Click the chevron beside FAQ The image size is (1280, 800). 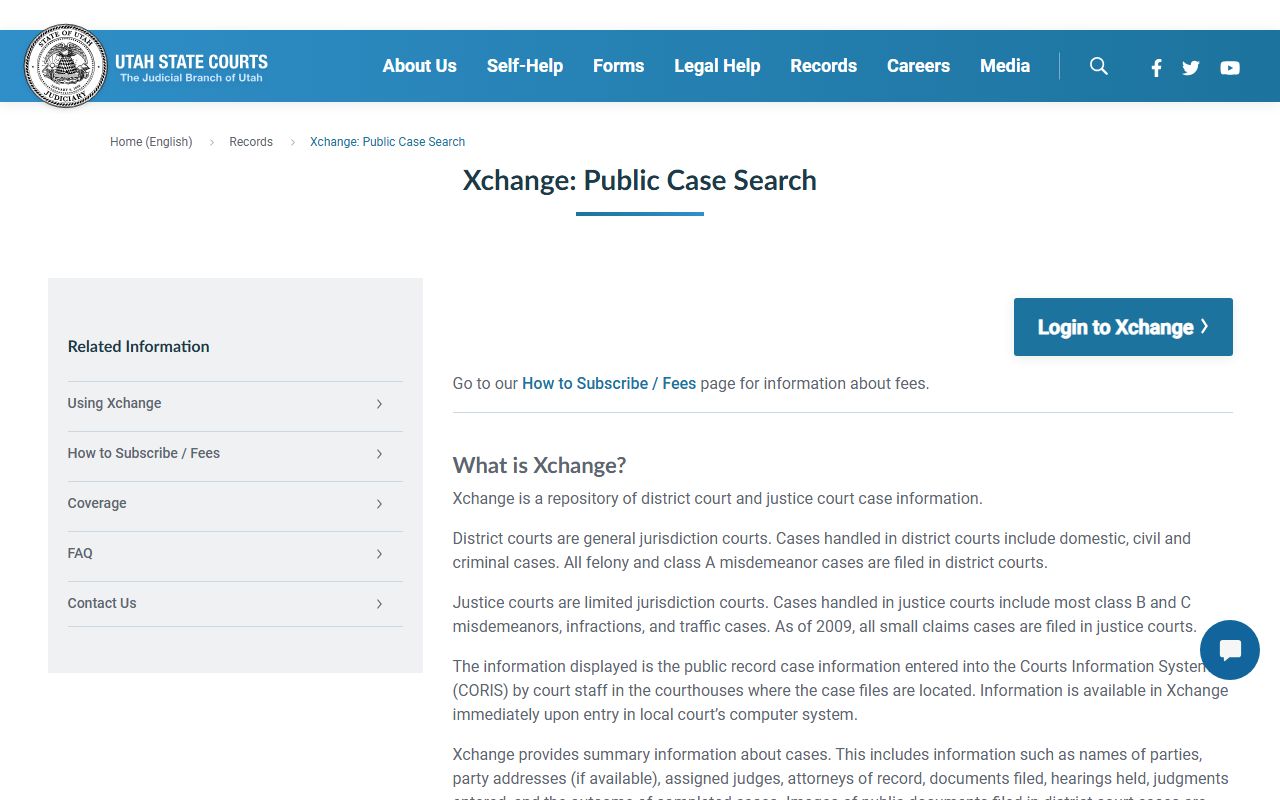379,554
